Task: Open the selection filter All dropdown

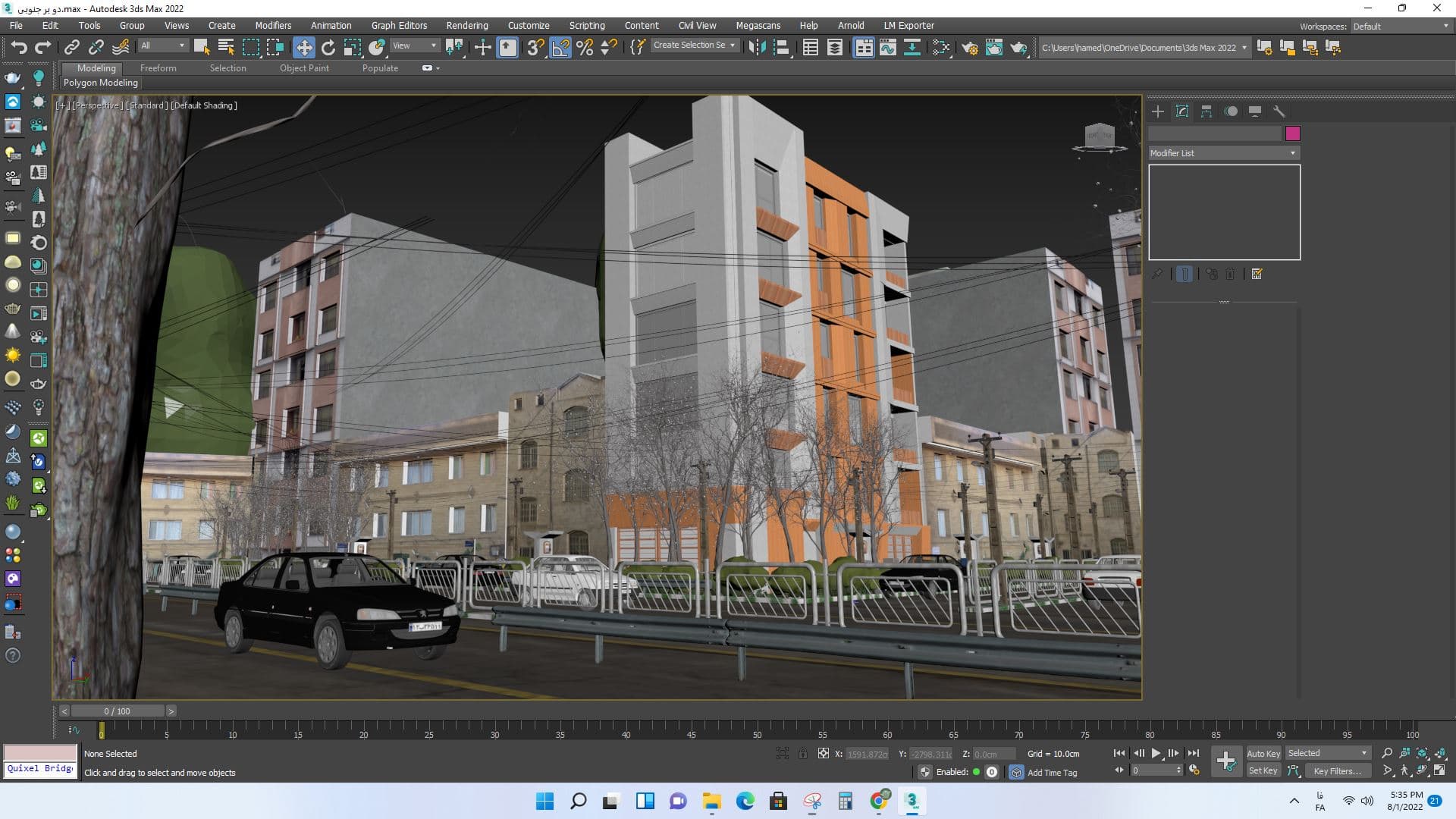Action: click(x=163, y=45)
